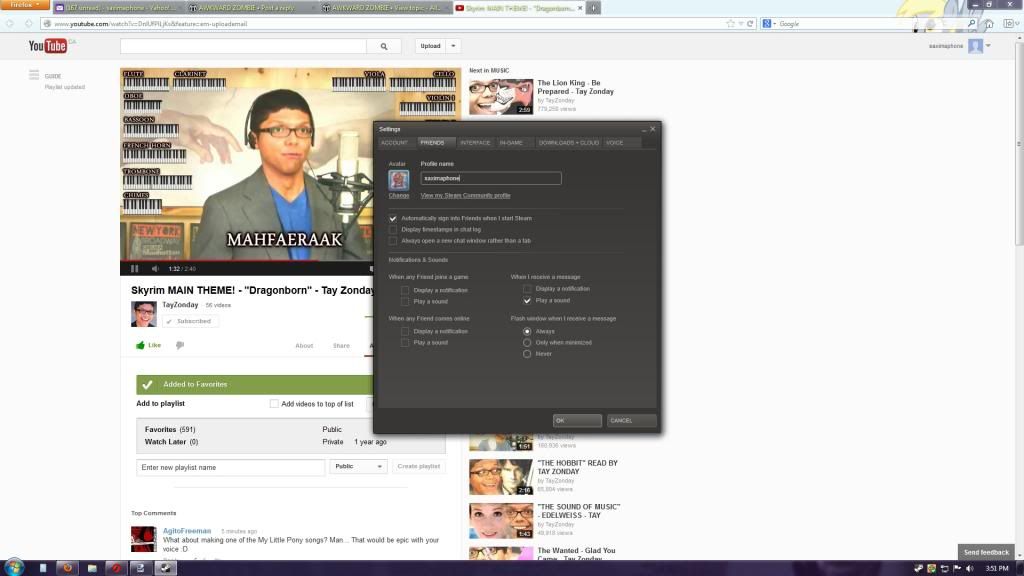Click the YouTube logo
1024x576 pixels.
pos(48,46)
